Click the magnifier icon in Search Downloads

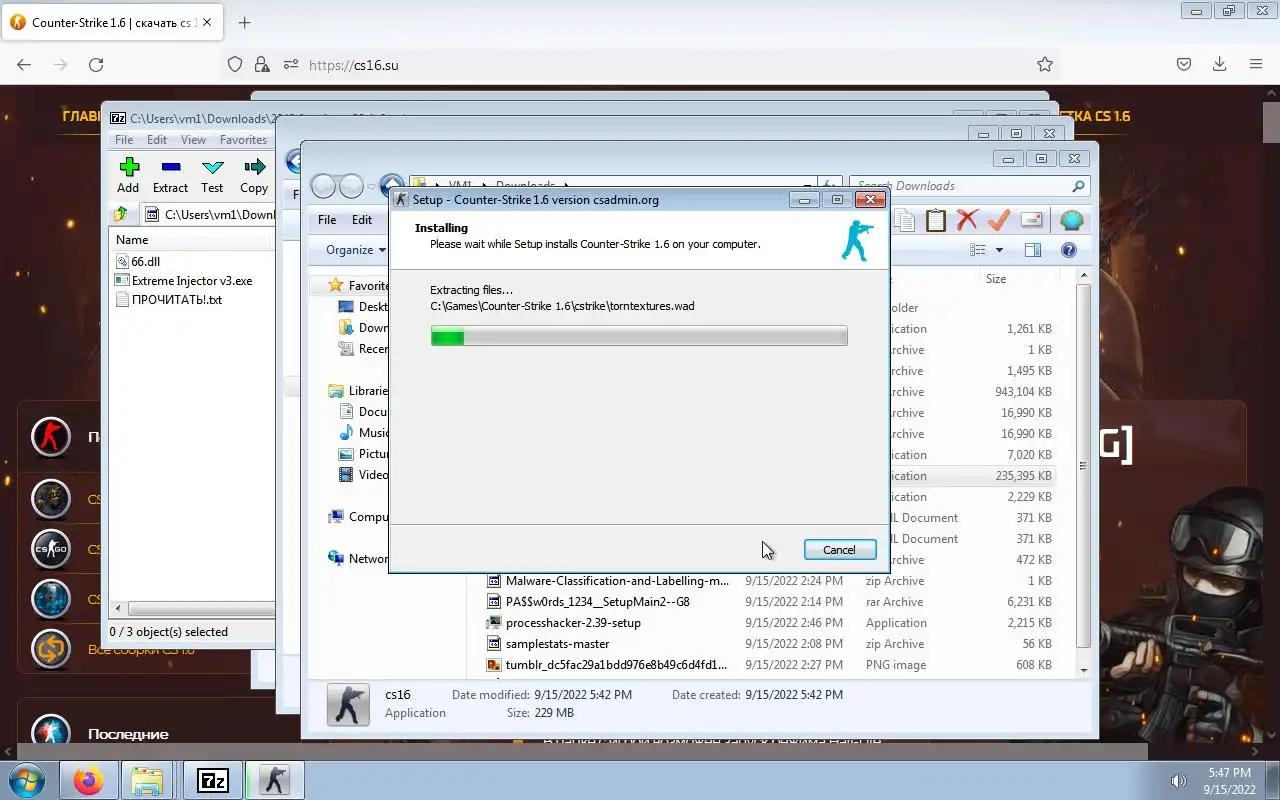[x=1078, y=186]
